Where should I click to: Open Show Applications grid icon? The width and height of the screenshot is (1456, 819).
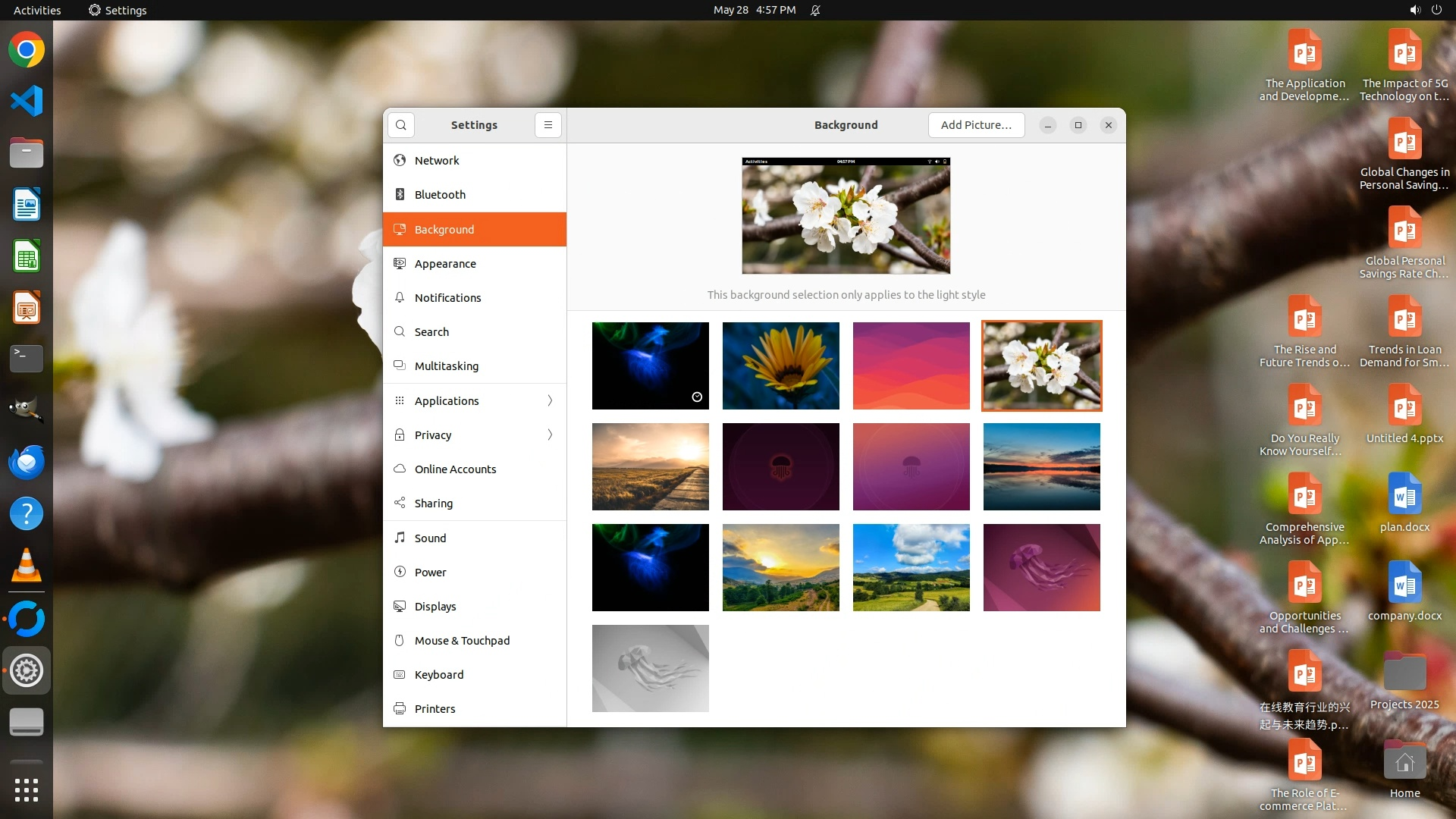pyautogui.click(x=27, y=789)
